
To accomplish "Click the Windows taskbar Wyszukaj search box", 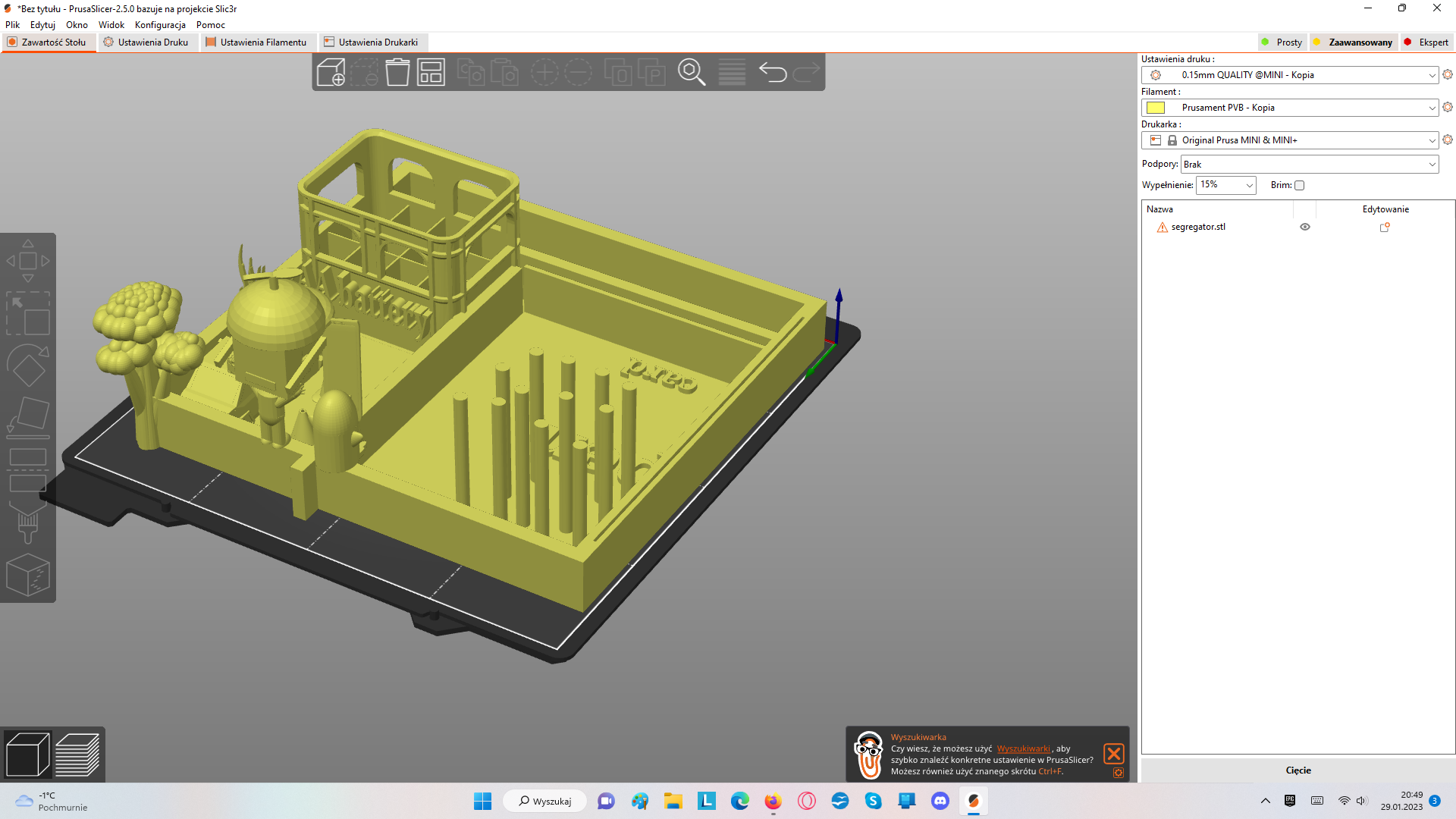I will [x=544, y=802].
